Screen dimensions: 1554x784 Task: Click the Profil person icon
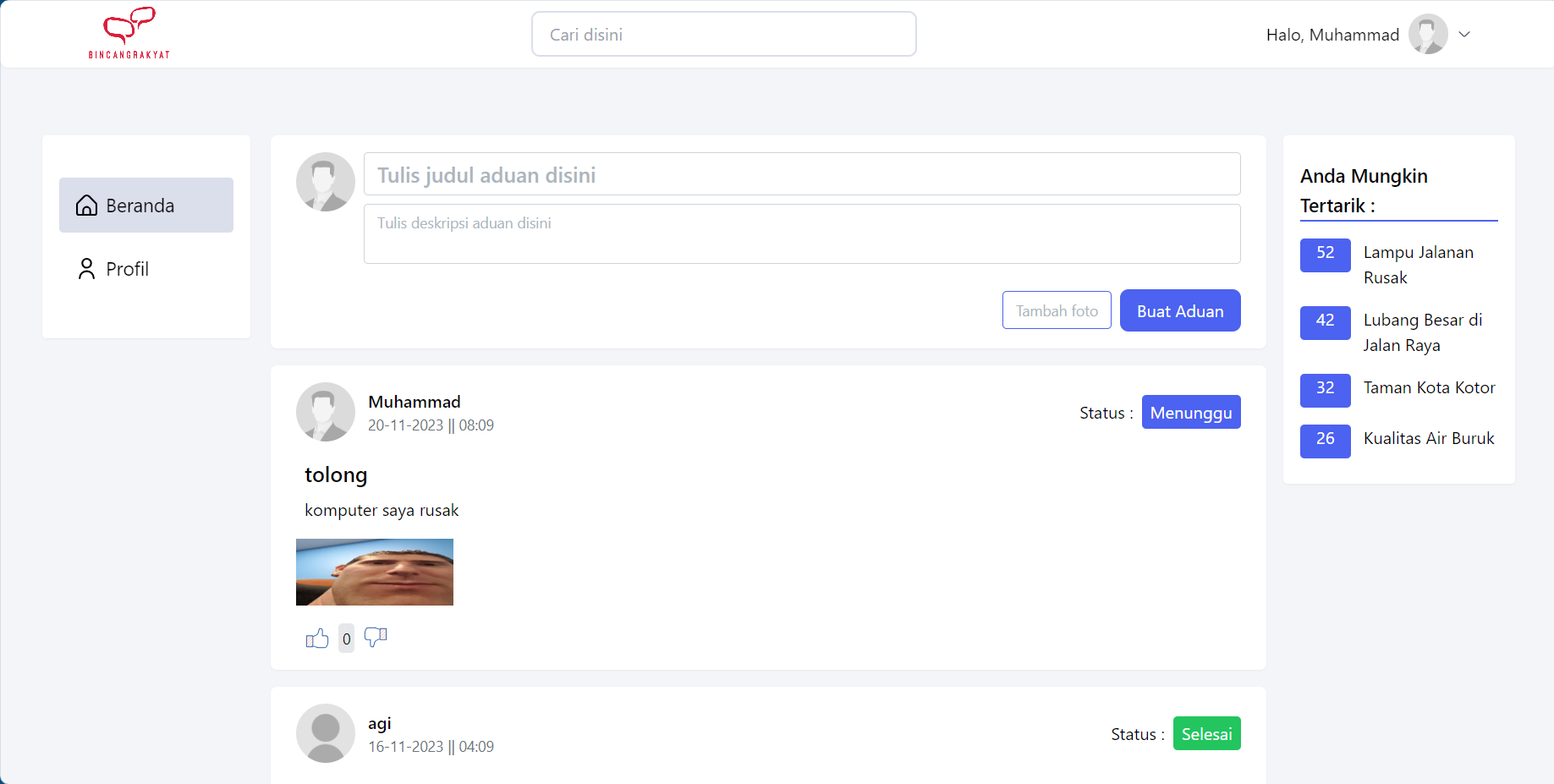86,269
